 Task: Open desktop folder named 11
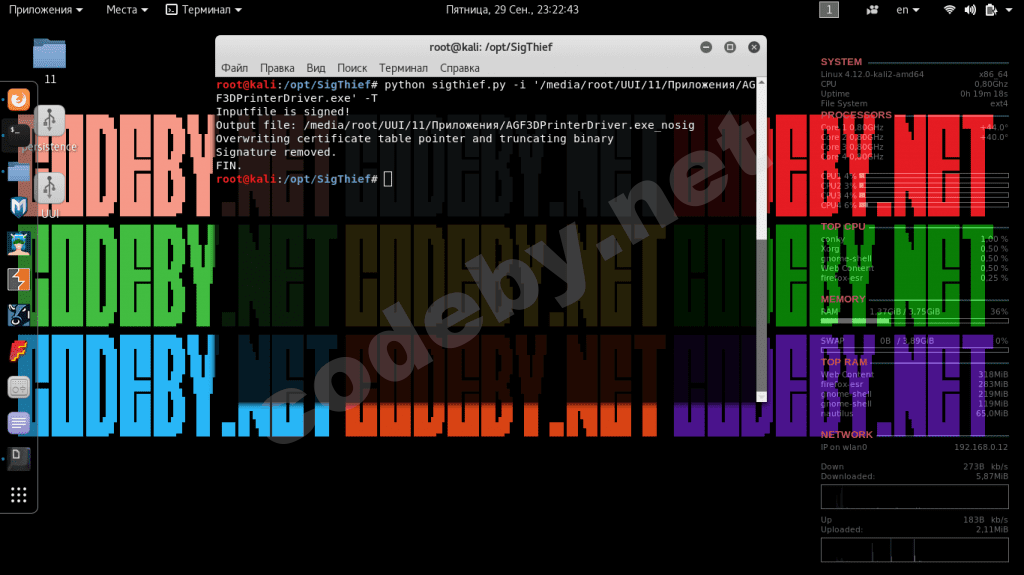point(50,54)
